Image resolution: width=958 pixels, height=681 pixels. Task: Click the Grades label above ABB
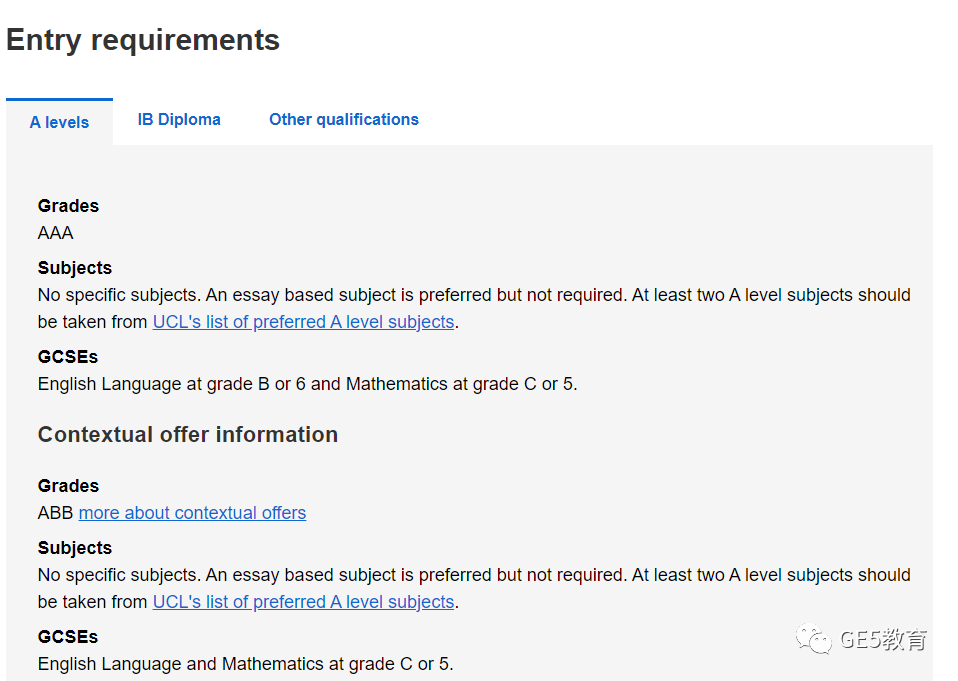(x=68, y=486)
